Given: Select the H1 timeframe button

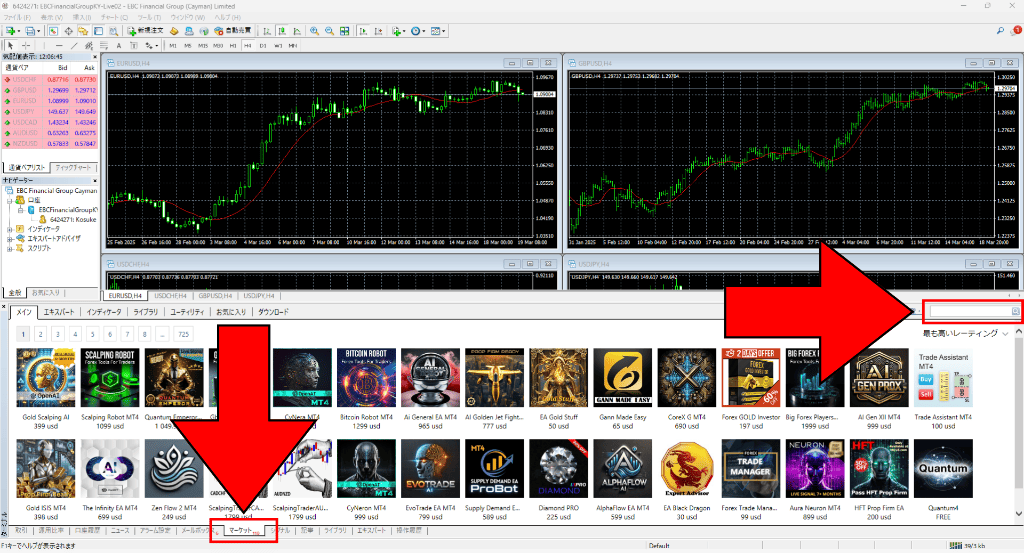Looking at the screenshot, I should point(233,46).
